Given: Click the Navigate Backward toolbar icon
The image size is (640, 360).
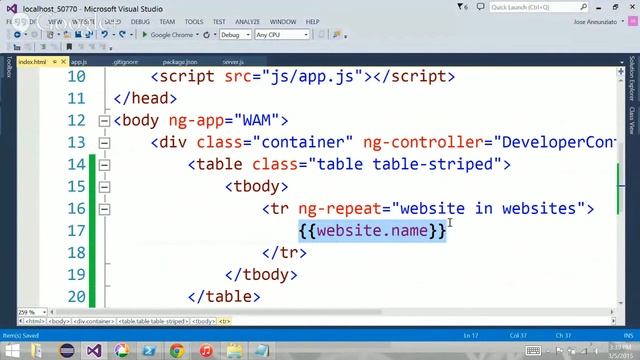Looking at the screenshot, I should pyautogui.click(x=17, y=35).
